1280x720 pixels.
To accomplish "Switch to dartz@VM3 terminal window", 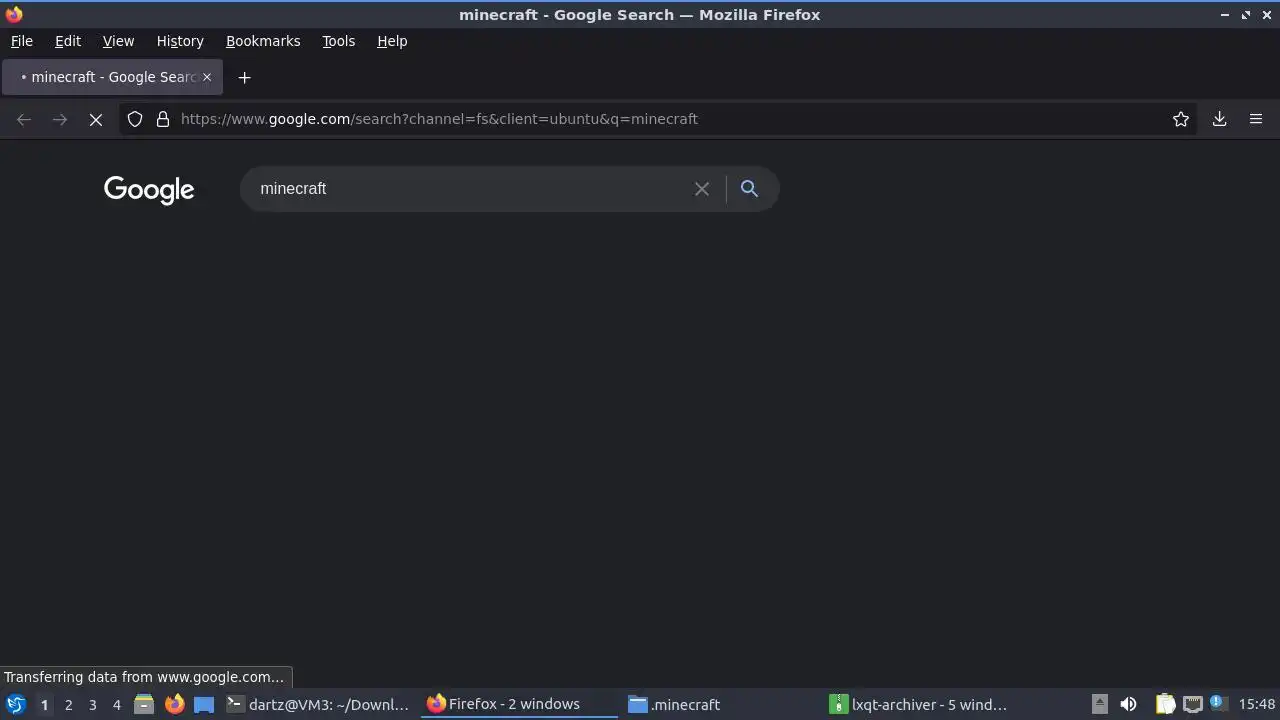I will (318, 704).
